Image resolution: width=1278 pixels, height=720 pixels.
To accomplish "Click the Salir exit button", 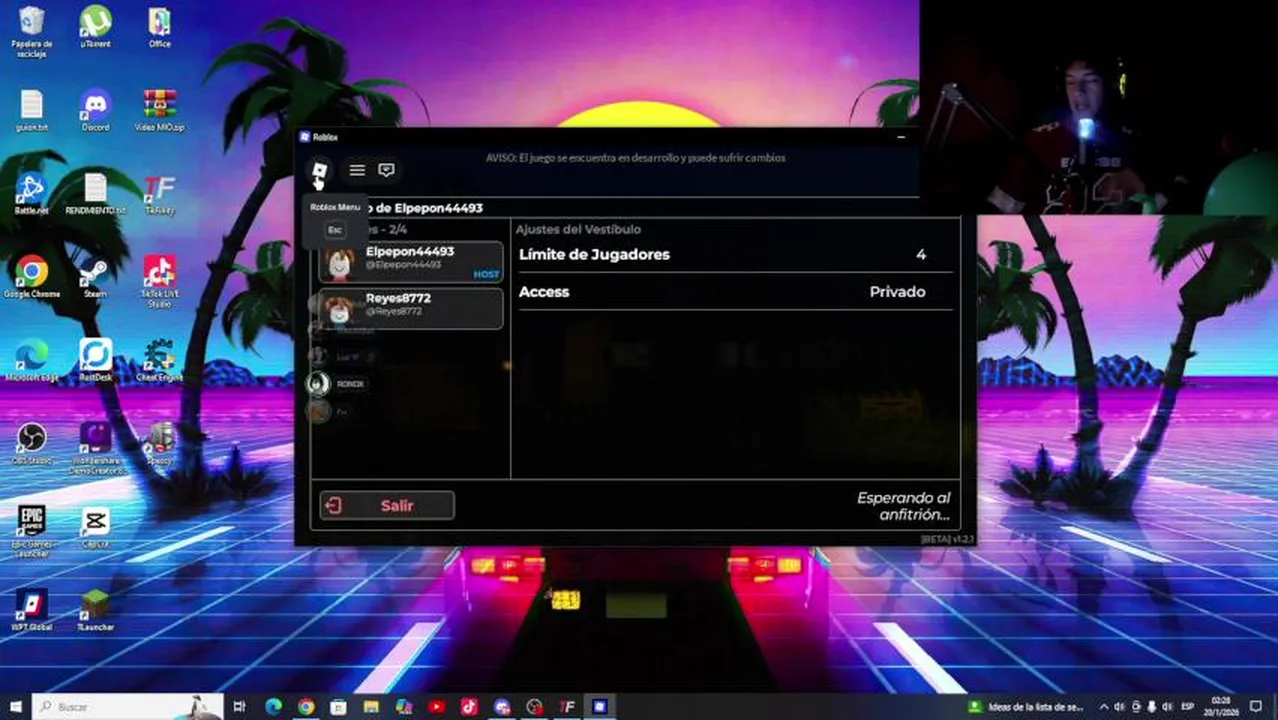I will pyautogui.click(x=387, y=506).
